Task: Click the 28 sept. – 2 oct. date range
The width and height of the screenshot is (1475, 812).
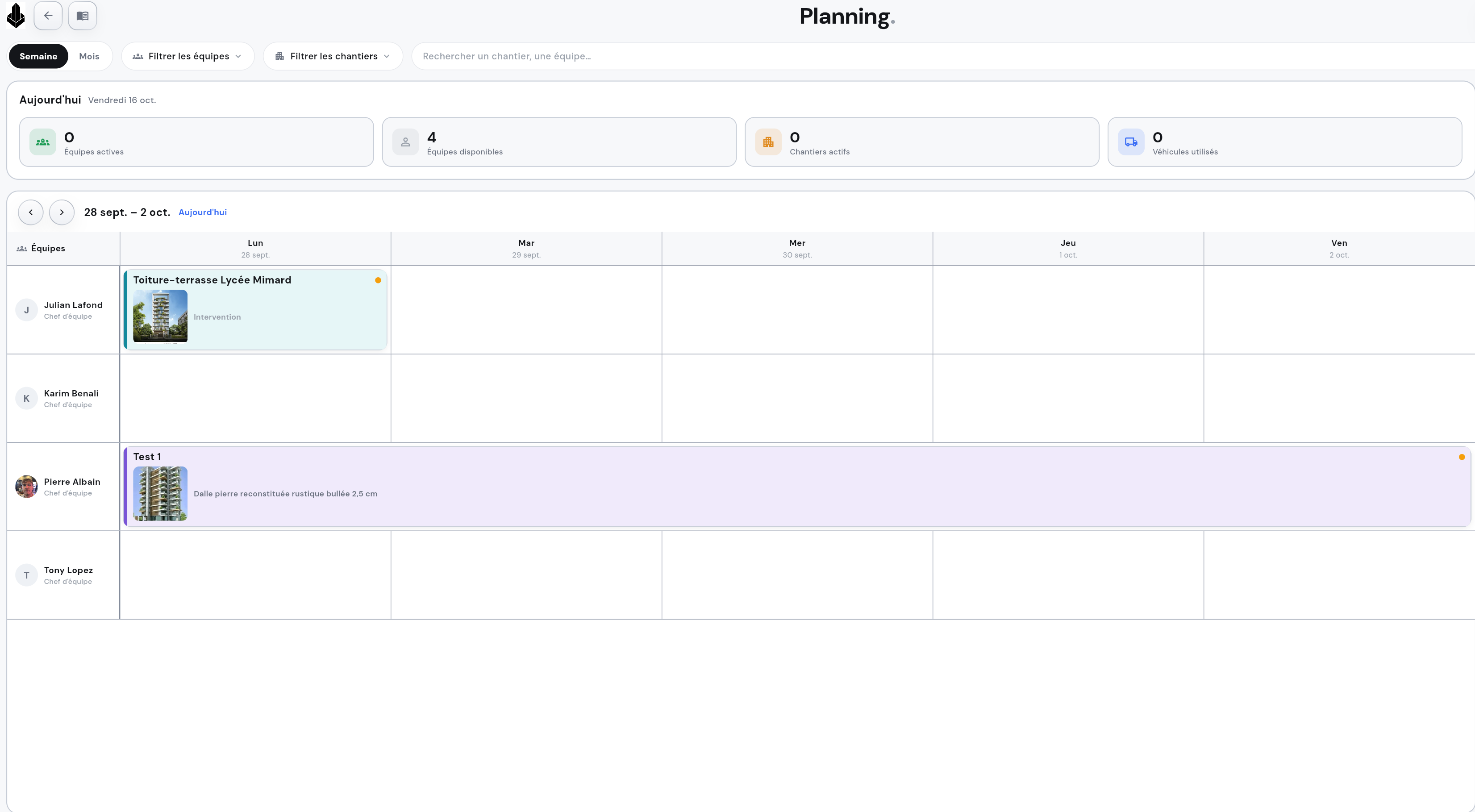Action: click(127, 212)
